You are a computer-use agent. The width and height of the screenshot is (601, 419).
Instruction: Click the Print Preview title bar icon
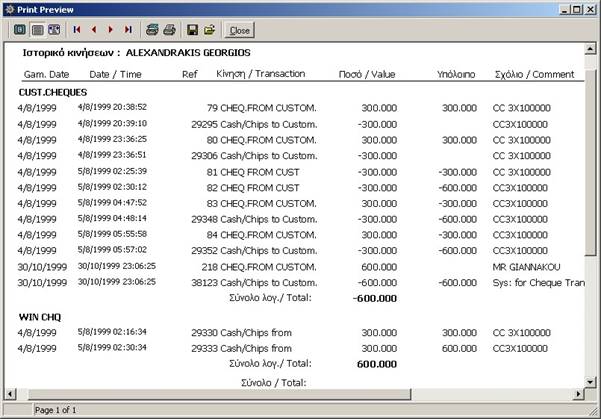[x=10, y=9]
